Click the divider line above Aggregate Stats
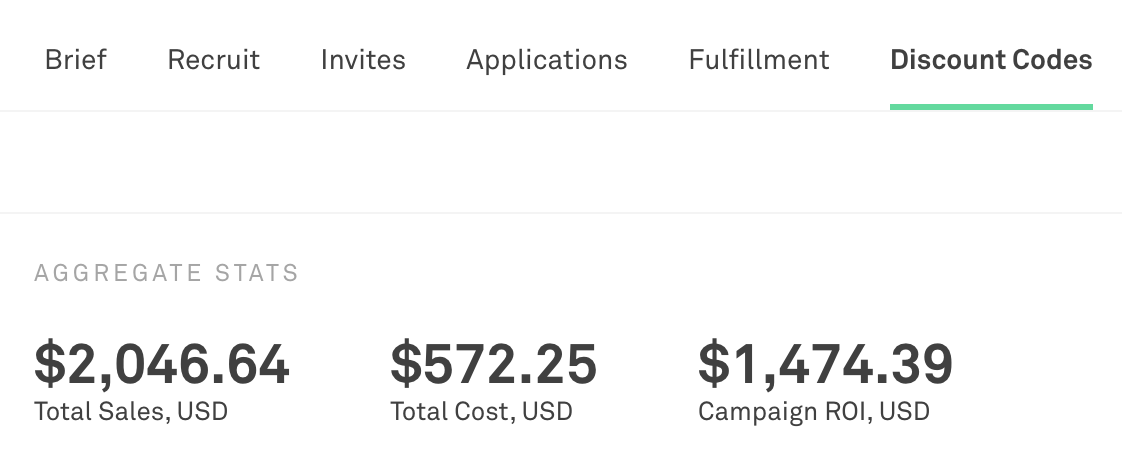 pyautogui.click(x=560, y=213)
